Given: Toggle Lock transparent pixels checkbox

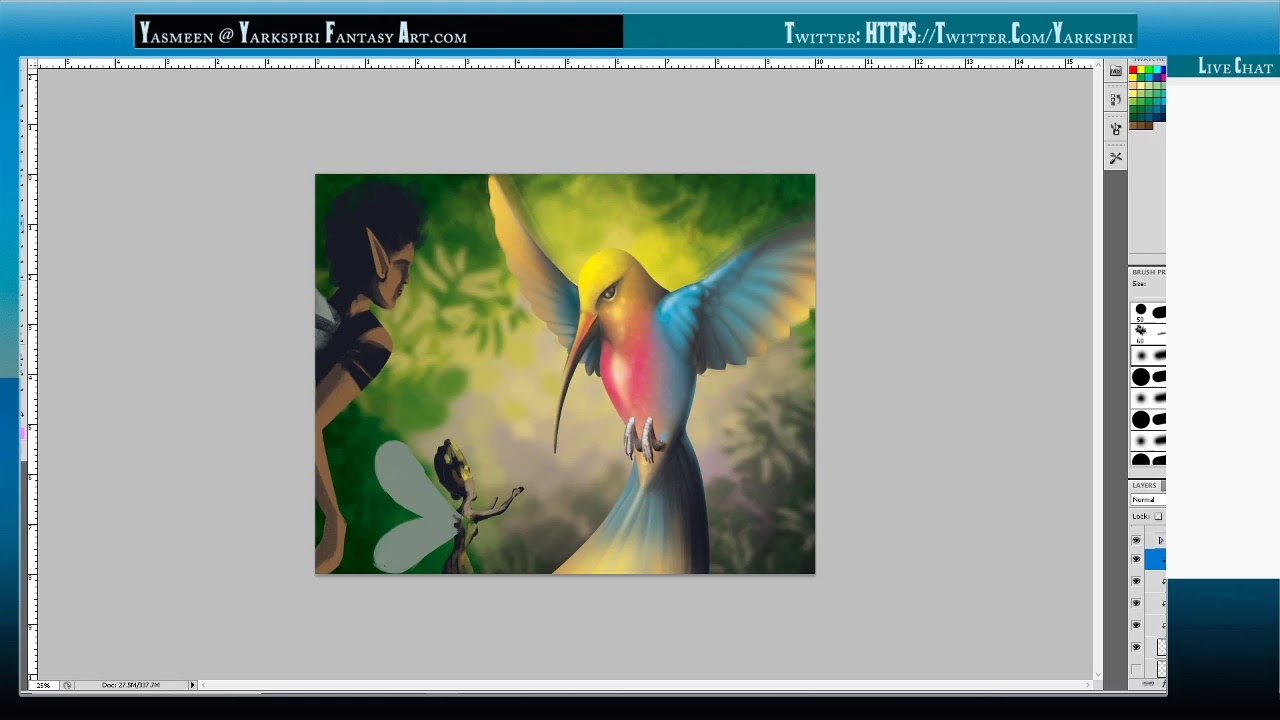Looking at the screenshot, I should click(1158, 516).
